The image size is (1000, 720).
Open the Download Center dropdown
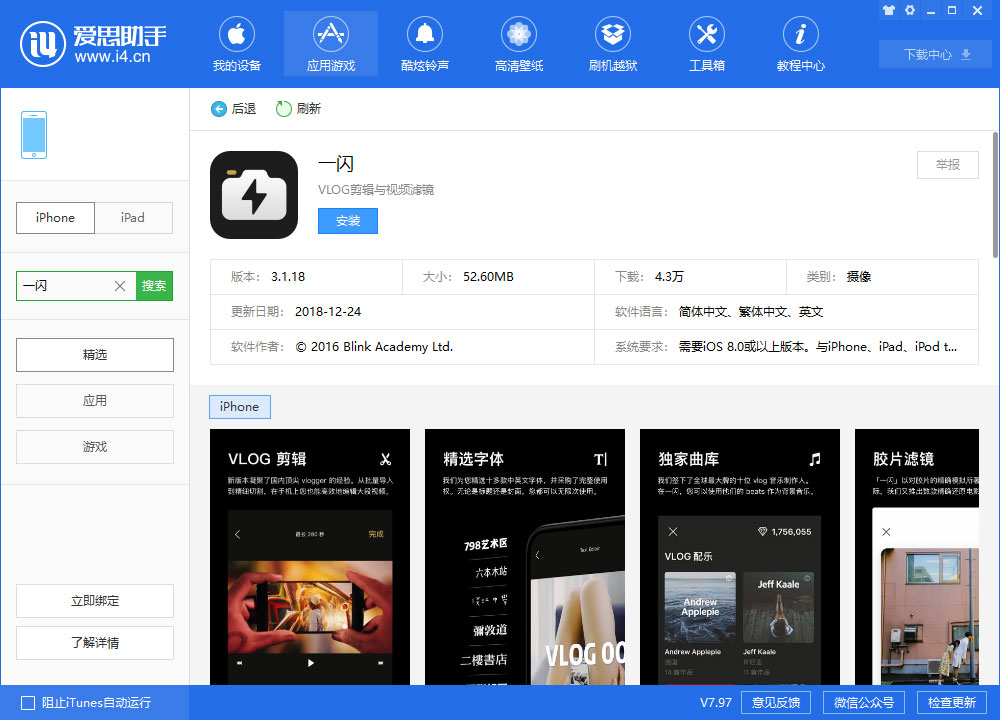coord(937,55)
